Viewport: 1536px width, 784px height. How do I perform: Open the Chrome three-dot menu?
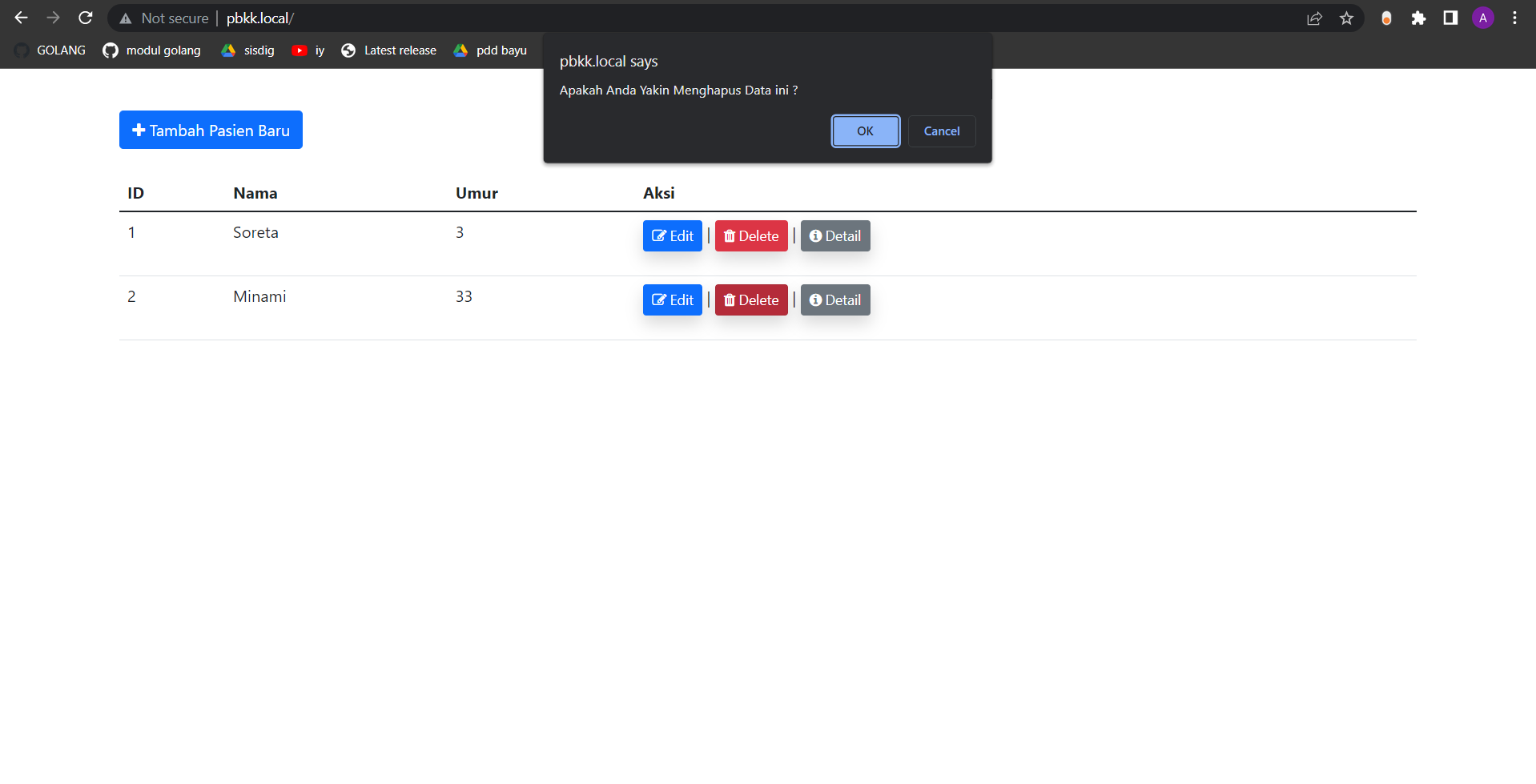click(x=1514, y=18)
